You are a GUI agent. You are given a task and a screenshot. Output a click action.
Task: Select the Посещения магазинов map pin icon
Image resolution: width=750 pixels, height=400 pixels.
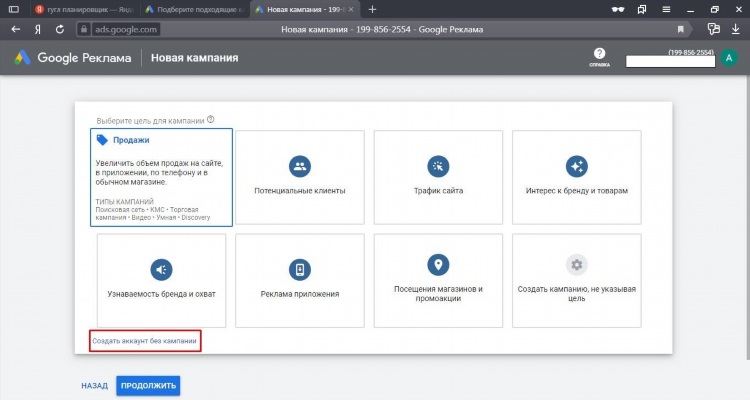point(438,265)
